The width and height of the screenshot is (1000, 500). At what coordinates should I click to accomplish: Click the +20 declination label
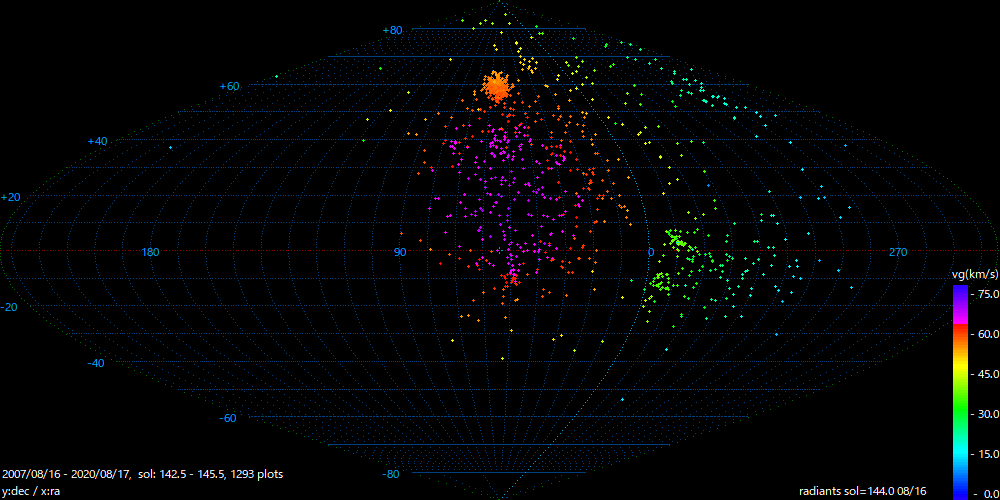[x=10, y=197]
